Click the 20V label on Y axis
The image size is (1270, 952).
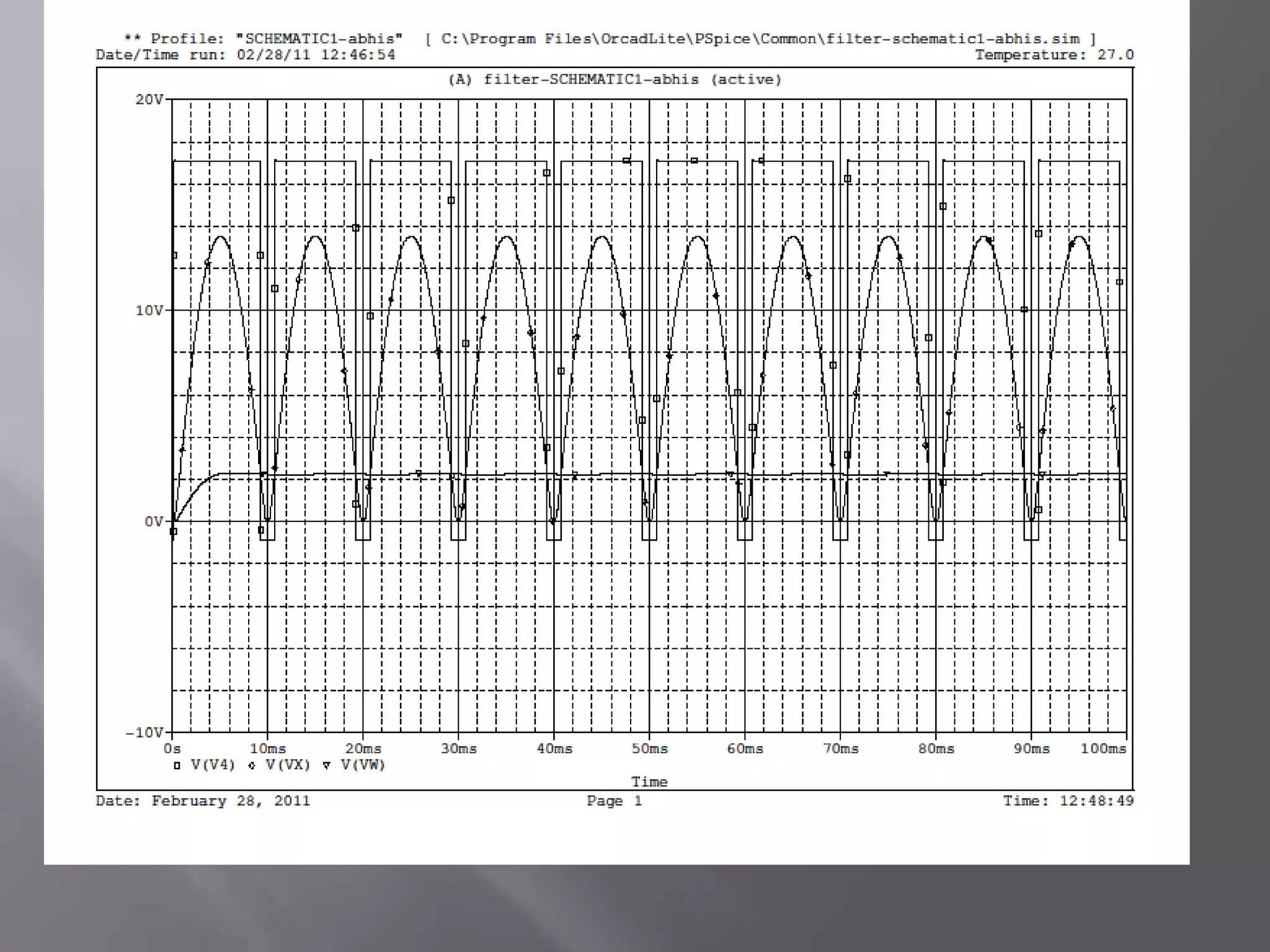click(x=149, y=100)
